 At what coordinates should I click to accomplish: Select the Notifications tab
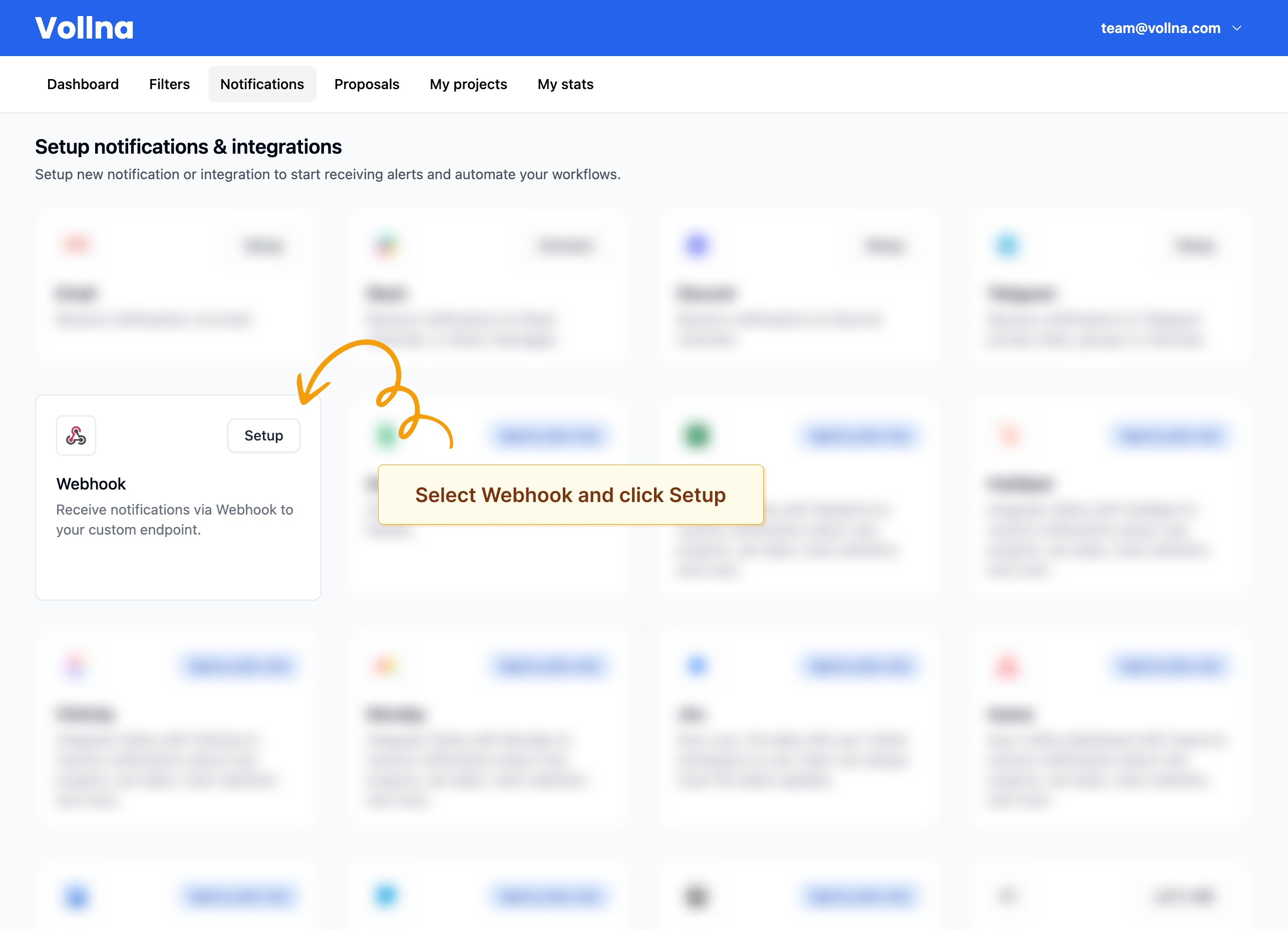tap(262, 84)
